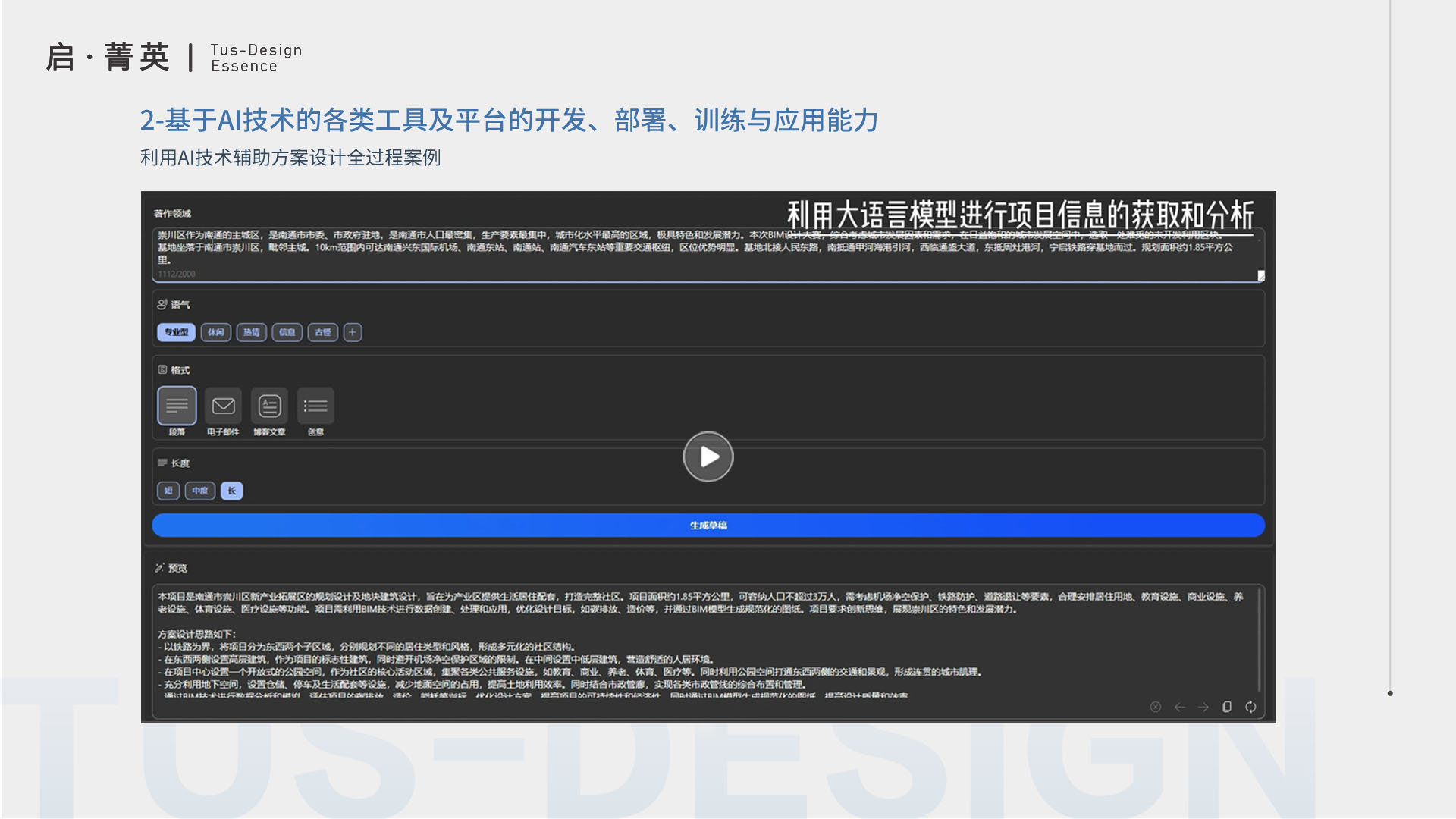Select the 创意 ideas list format icon
Image resolution: width=1456 pixels, height=819 pixels.
[x=315, y=406]
